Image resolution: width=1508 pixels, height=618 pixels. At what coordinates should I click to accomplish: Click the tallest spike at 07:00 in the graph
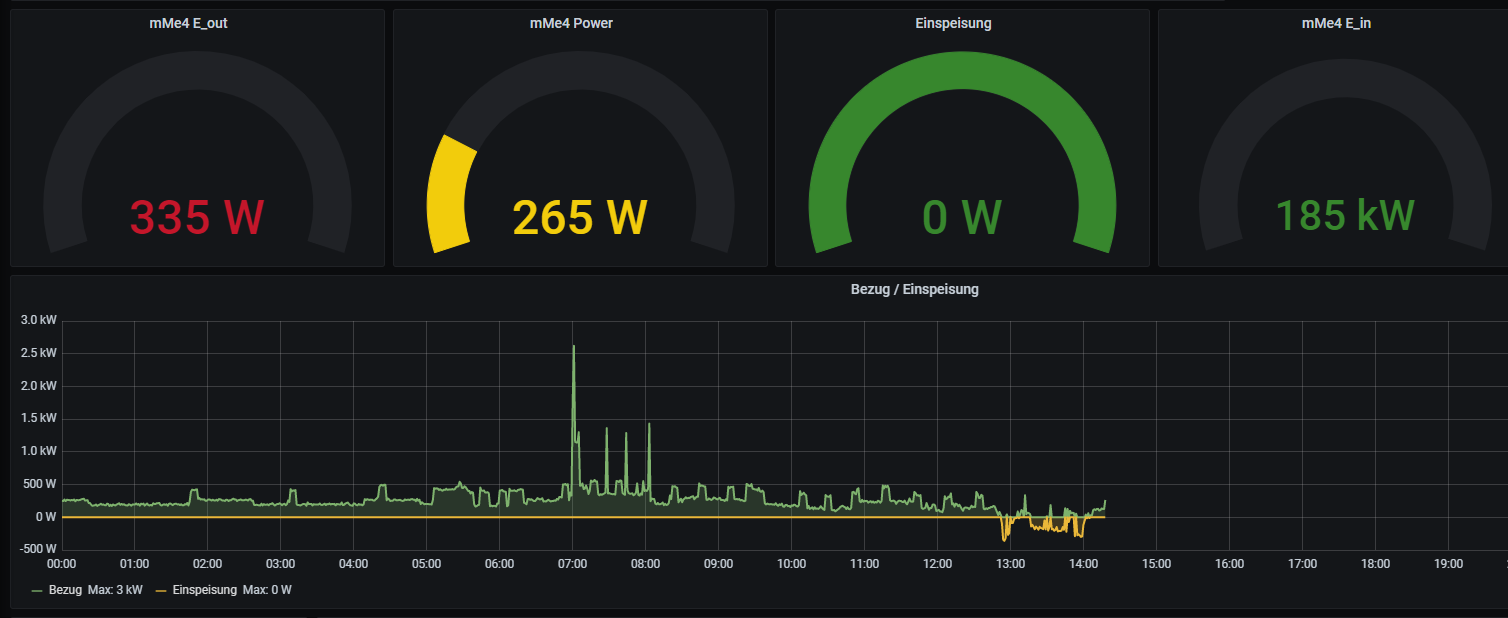pos(573,350)
